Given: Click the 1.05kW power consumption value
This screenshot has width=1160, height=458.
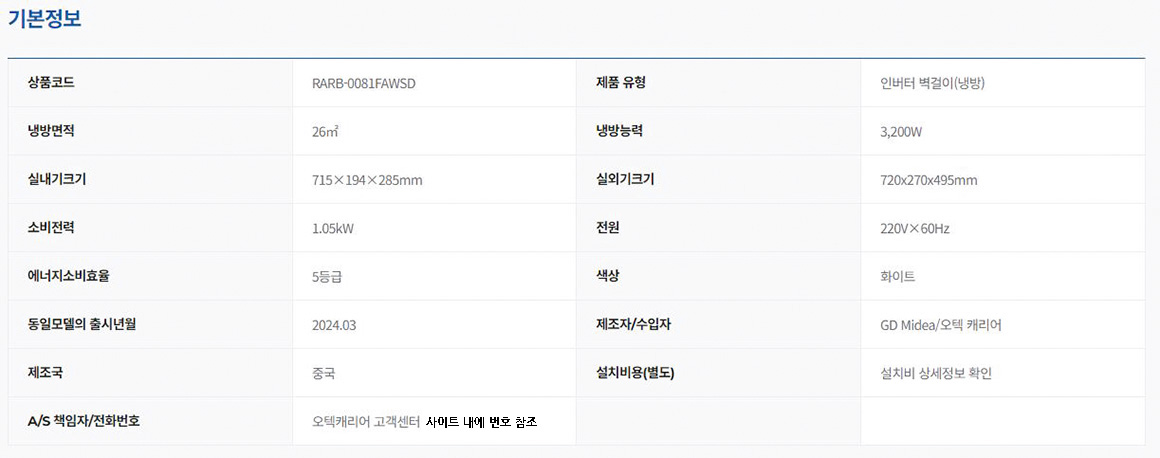Looking at the screenshot, I should [333, 228].
